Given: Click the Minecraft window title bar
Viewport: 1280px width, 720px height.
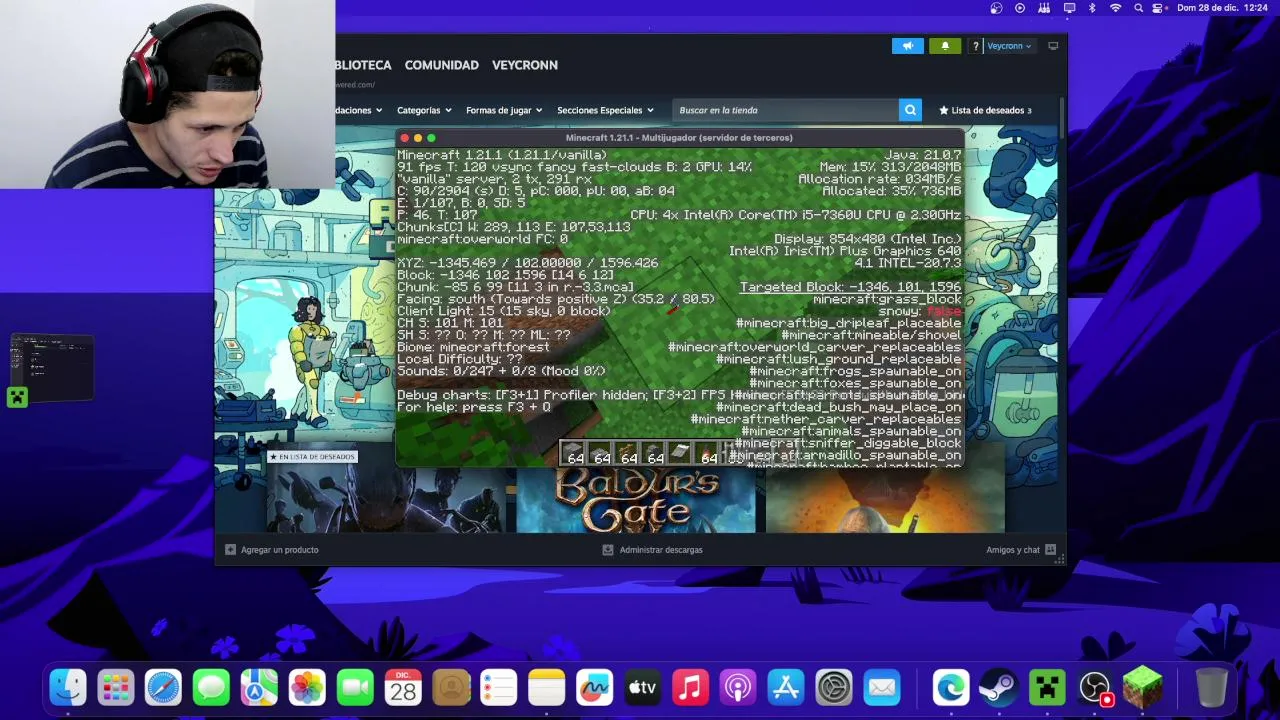Looking at the screenshot, I should [x=680, y=137].
